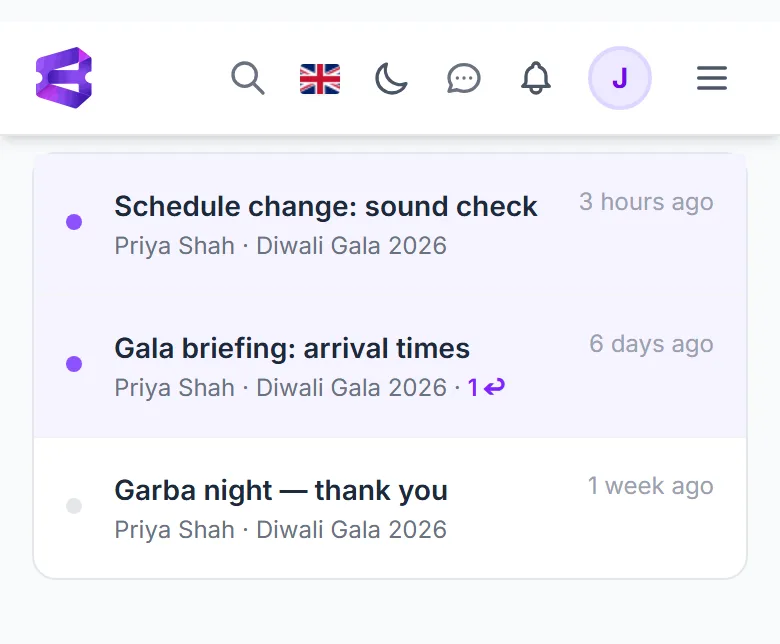The height and width of the screenshot is (644, 780).
Task: Click the purple reply arrow icon
Action: (x=494, y=387)
